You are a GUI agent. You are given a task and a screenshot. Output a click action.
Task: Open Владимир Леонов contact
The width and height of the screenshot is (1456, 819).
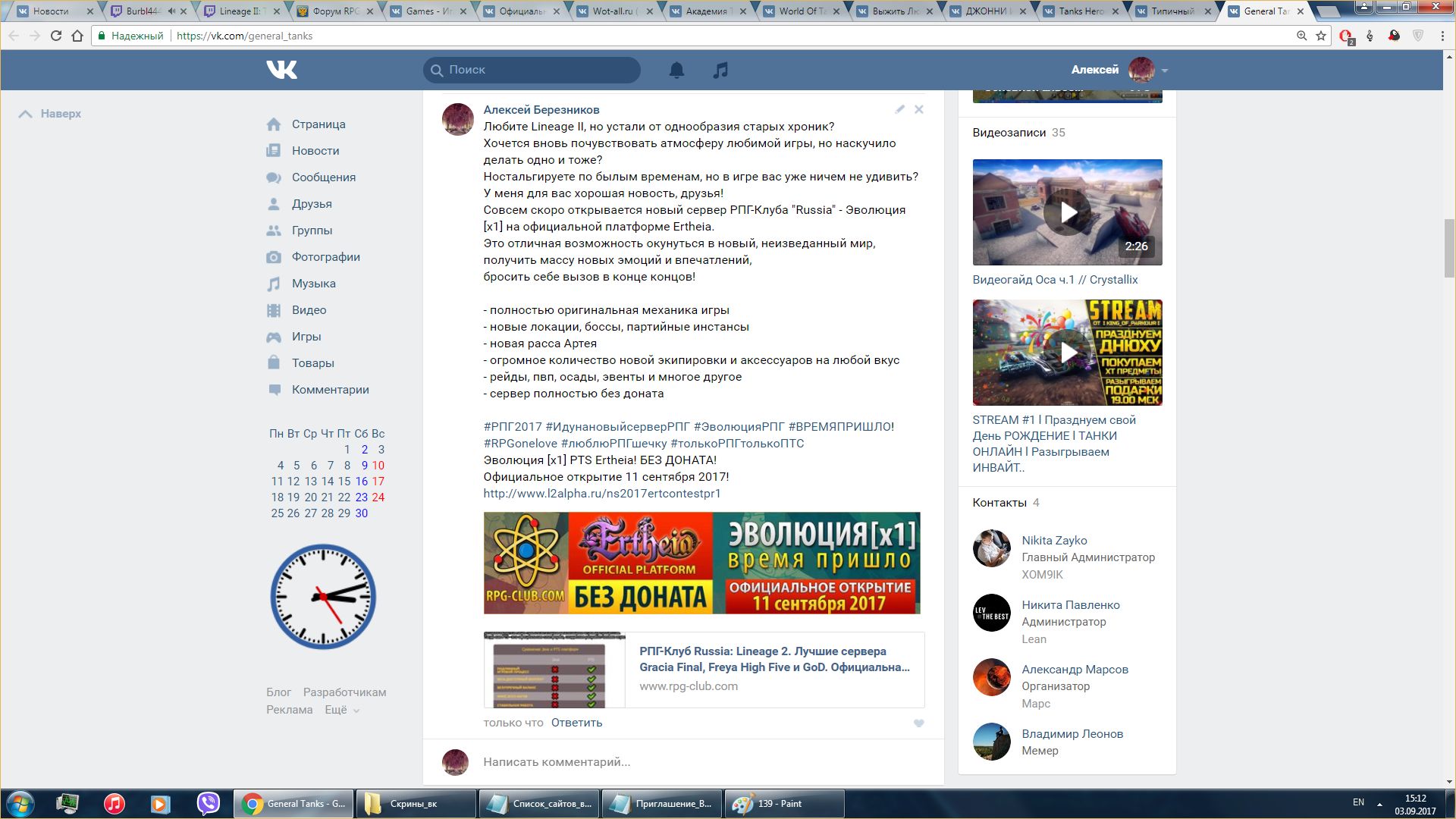(1072, 734)
